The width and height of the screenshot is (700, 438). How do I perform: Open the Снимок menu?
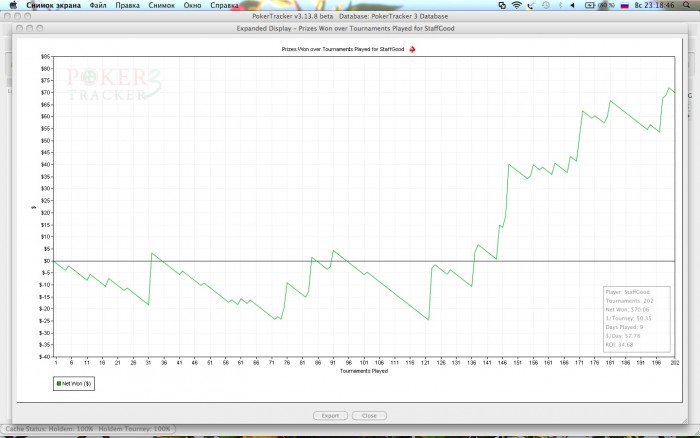(x=162, y=5)
